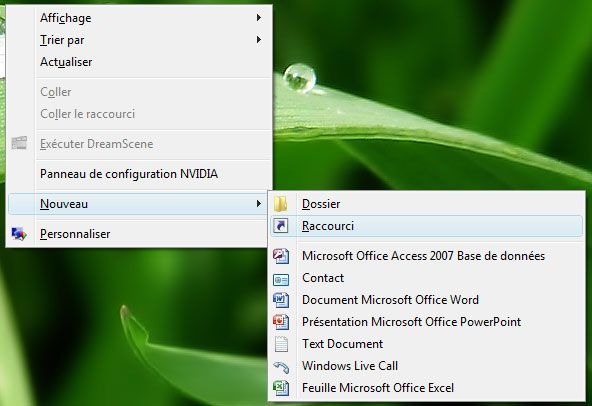Viewport: 592px width, 406px height.
Task: Create Microsoft Office Access 2007 database
Action: tap(427, 256)
